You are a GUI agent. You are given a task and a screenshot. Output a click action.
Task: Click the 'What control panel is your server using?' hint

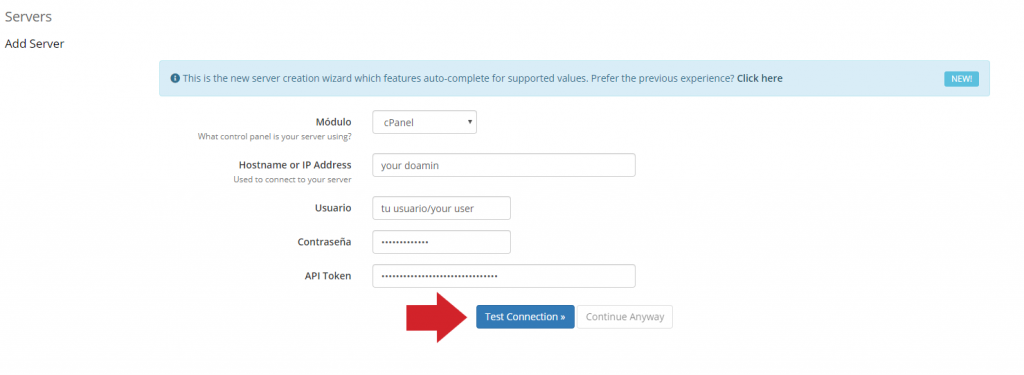tap(274, 137)
